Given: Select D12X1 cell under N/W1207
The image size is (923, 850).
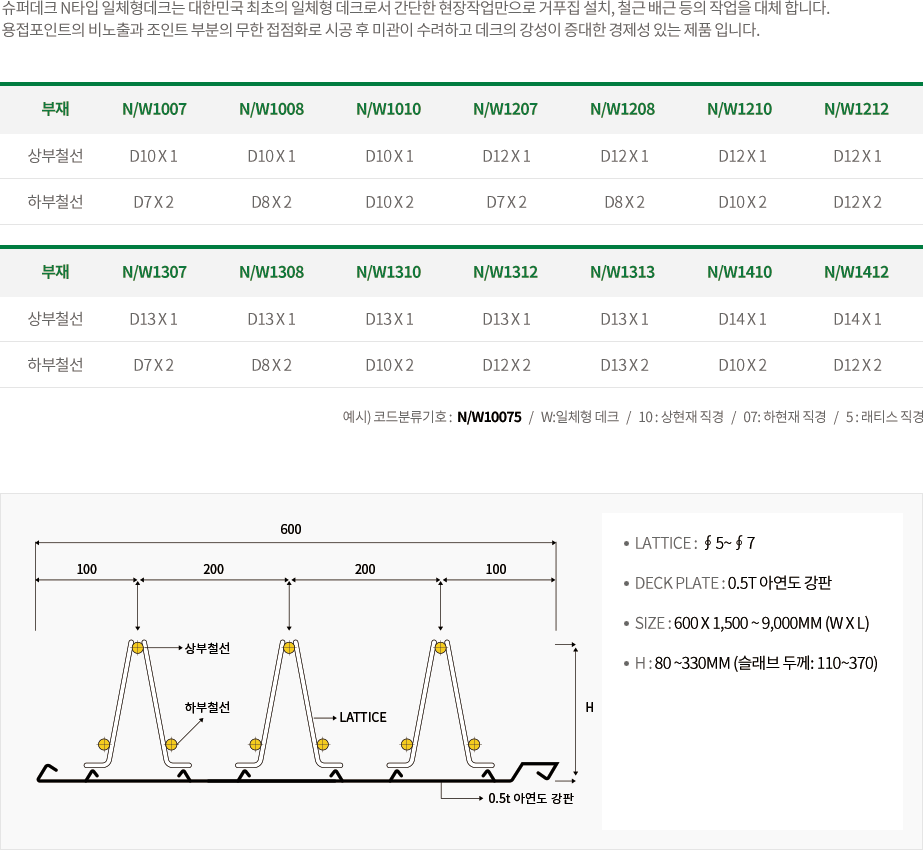Looking at the screenshot, I should [x=506, y=156].
